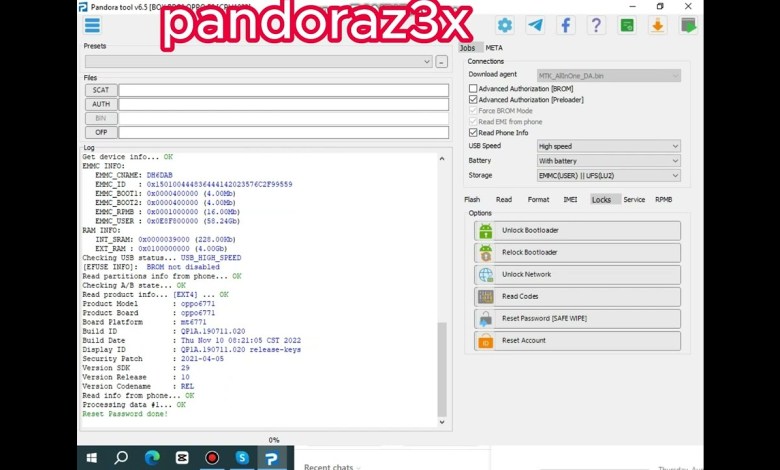
Task: Click the Pandora tool title bar icon
Action: click(84, 7)
